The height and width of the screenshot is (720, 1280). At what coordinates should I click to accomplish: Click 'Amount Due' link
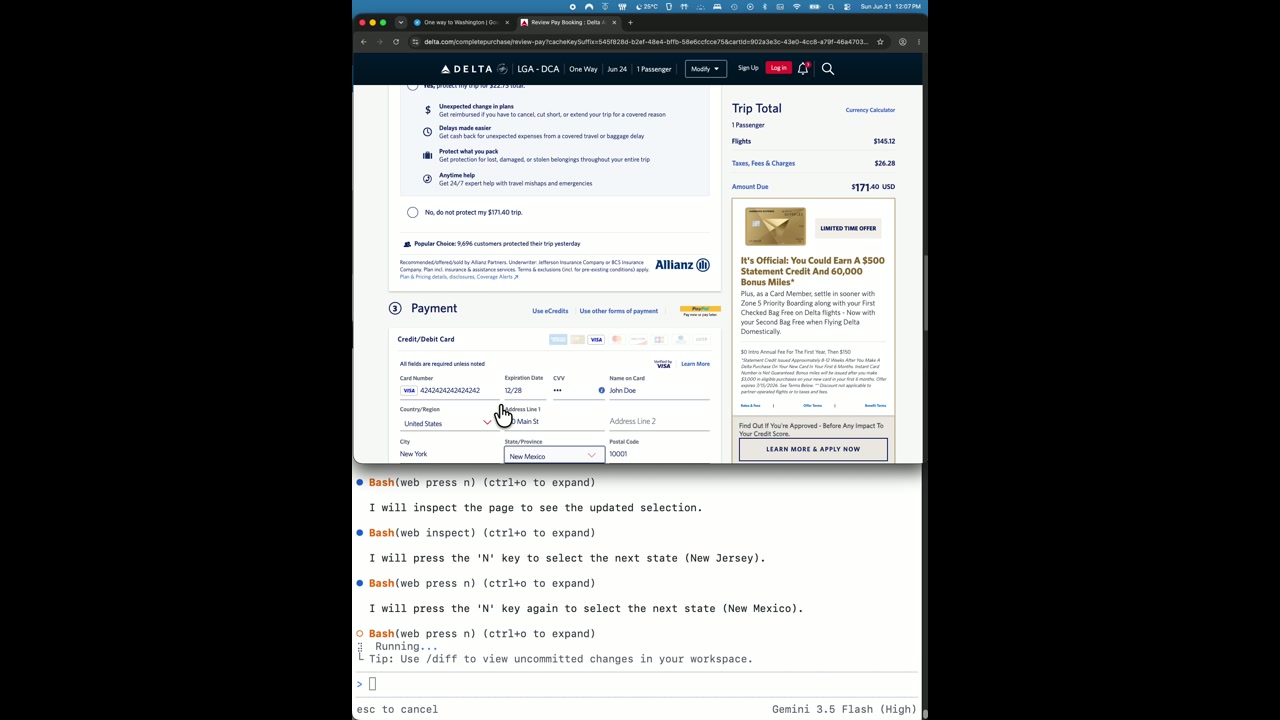(x=750, y=186)
